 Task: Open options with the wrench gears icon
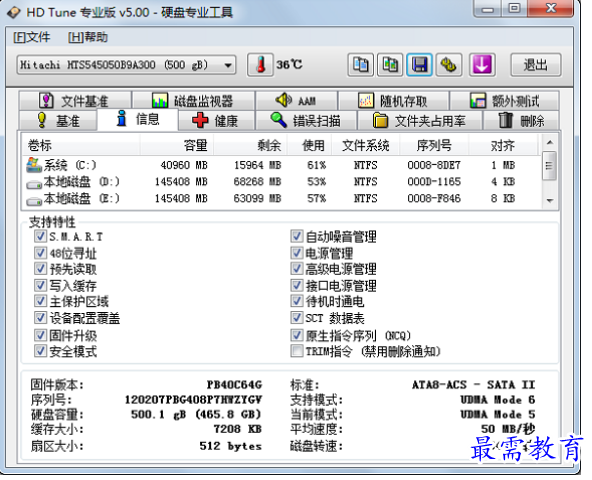pyautogui.click(x=449, y=65)
